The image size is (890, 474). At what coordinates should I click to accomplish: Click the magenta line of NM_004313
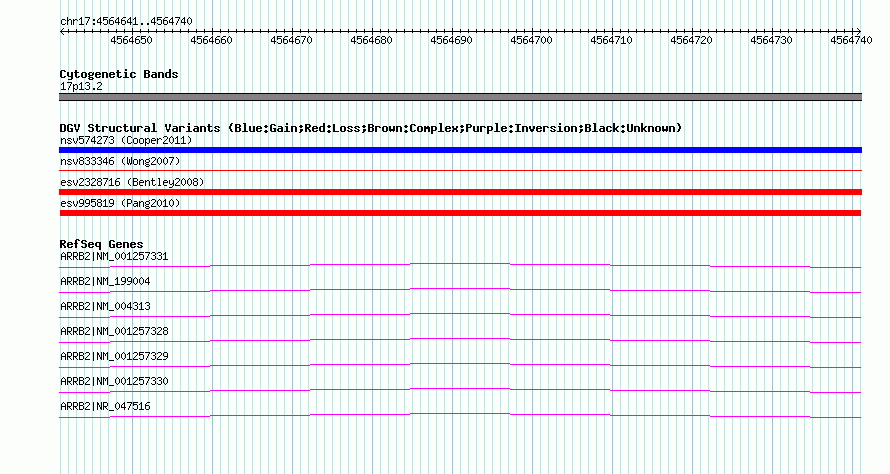(x=460, y=315)
